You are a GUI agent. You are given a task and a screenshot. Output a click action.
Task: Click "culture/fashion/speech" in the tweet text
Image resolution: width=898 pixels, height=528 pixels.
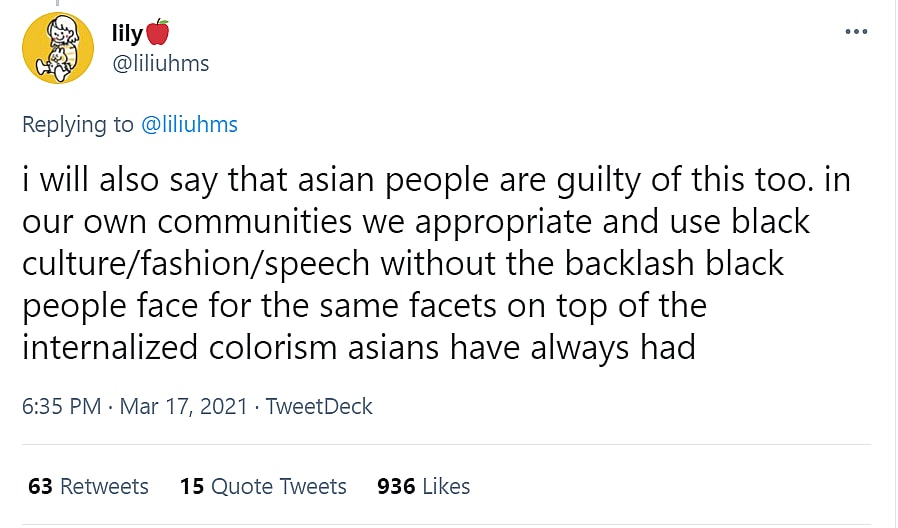coord(197,264)
